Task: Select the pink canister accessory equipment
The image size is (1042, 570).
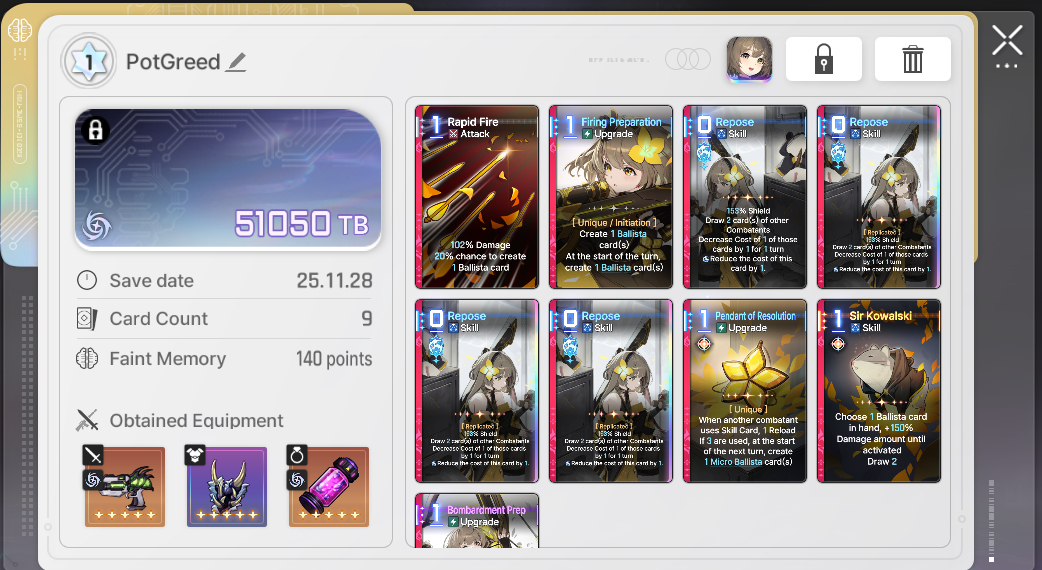Action: 329,486
